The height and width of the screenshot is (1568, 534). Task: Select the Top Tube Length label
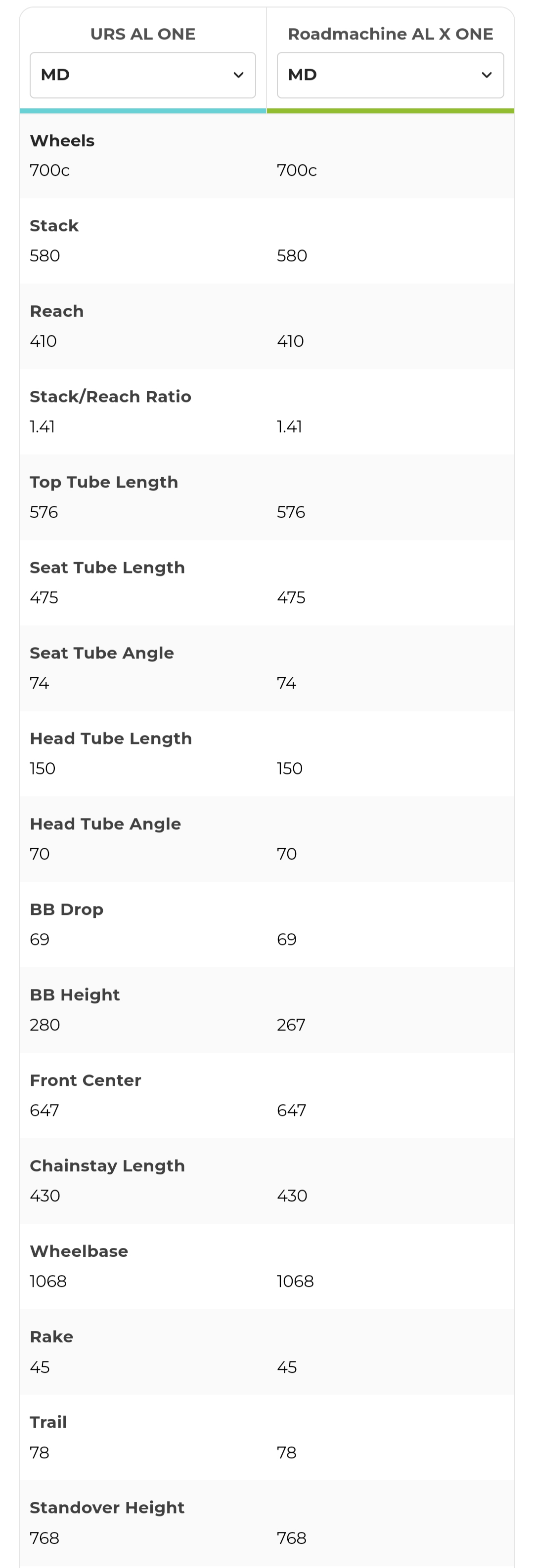[104, 482]
